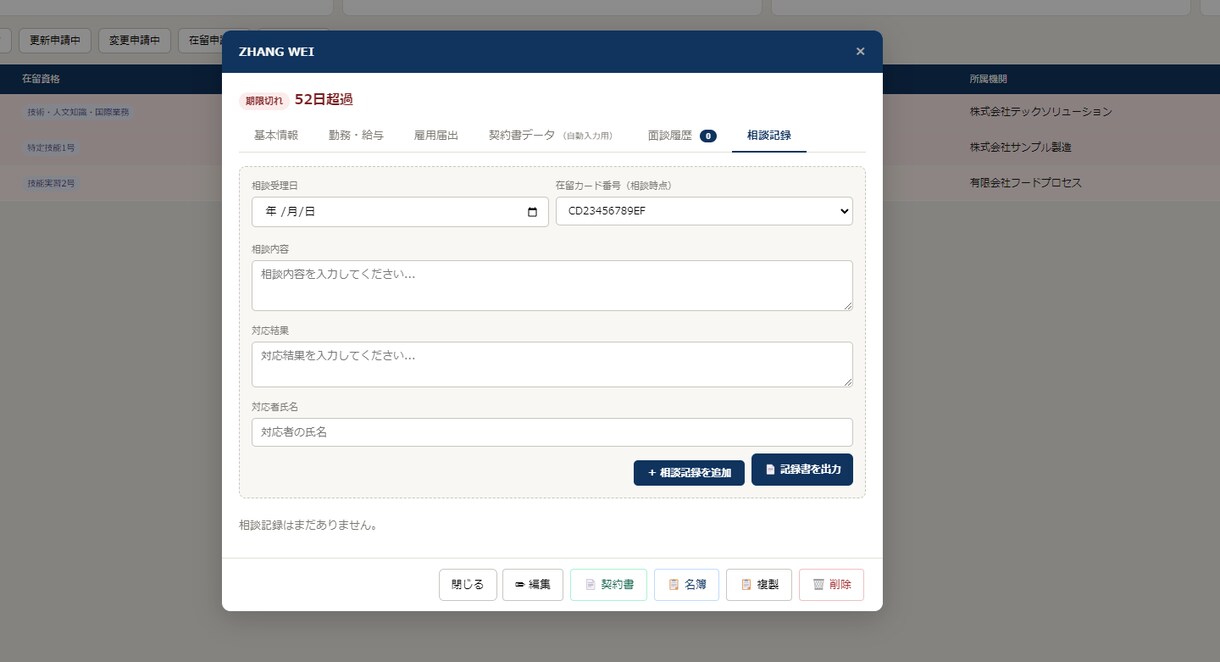Click the 契約書 button
Image resolution: width=1220 pixels, height=662 pixels.
[609, 585]
